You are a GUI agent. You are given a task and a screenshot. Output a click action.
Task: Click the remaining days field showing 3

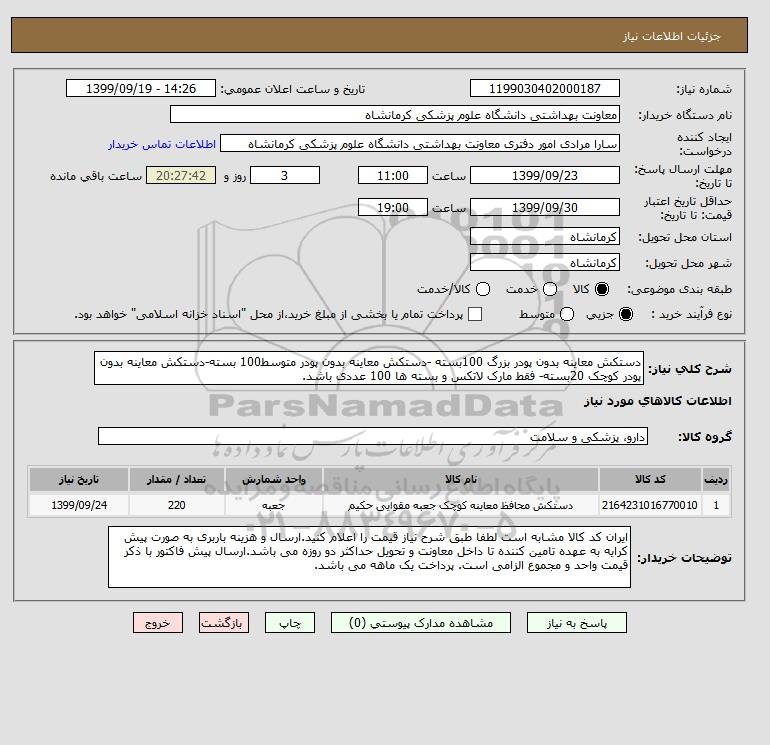[285, 175]
